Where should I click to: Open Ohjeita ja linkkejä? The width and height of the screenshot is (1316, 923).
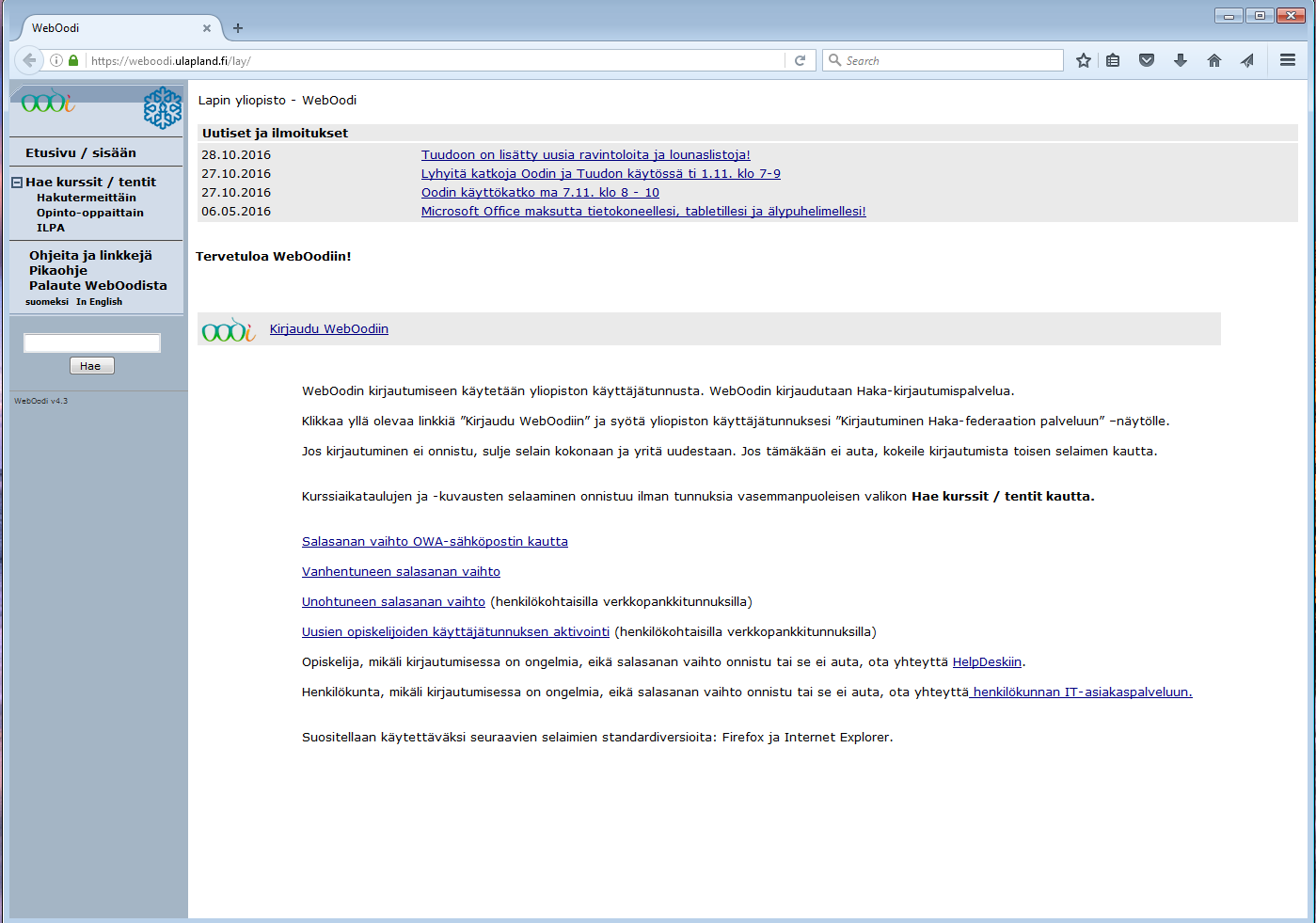90,255
